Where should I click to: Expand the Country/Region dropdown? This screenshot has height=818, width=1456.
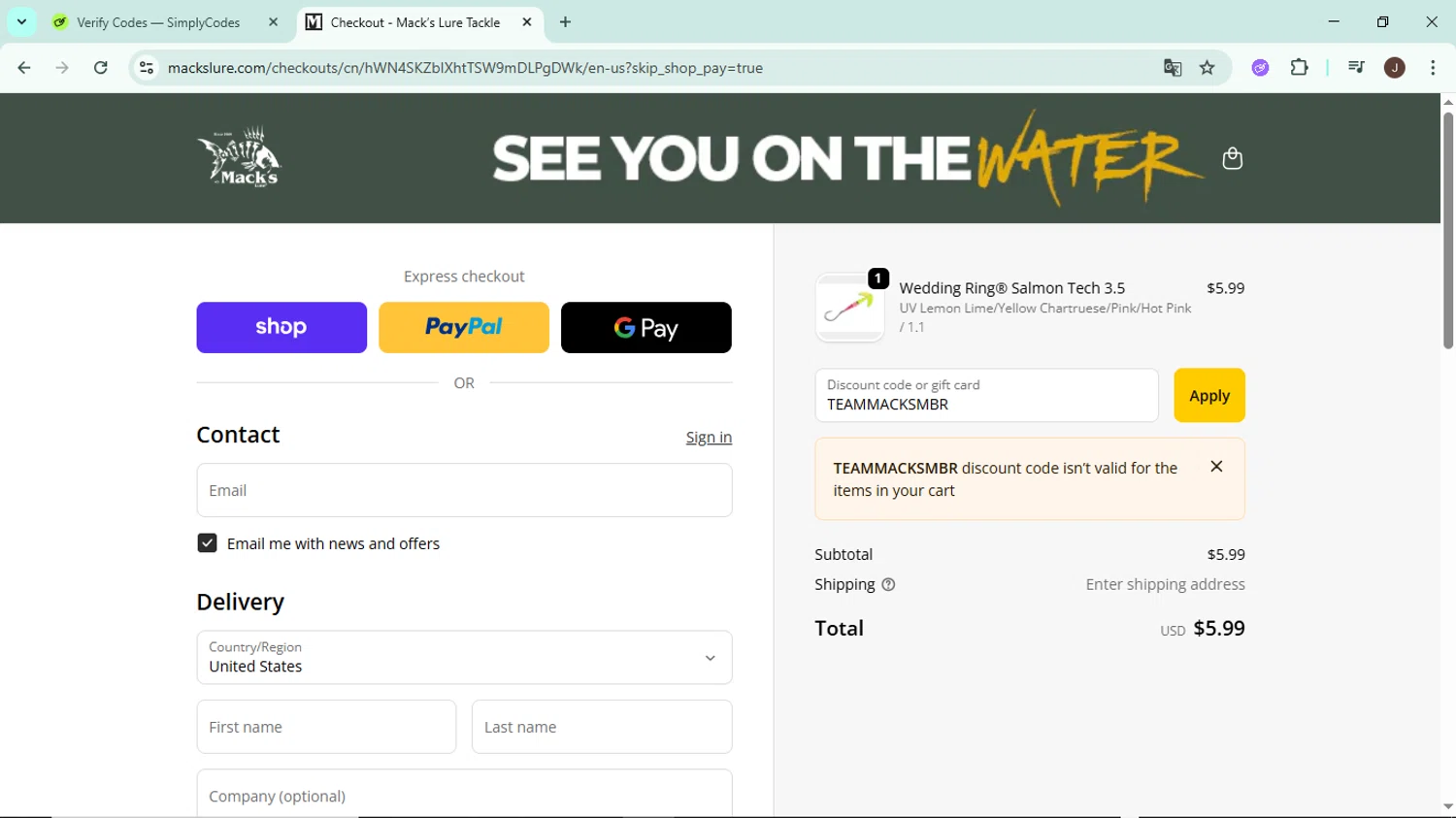point(464,658)
